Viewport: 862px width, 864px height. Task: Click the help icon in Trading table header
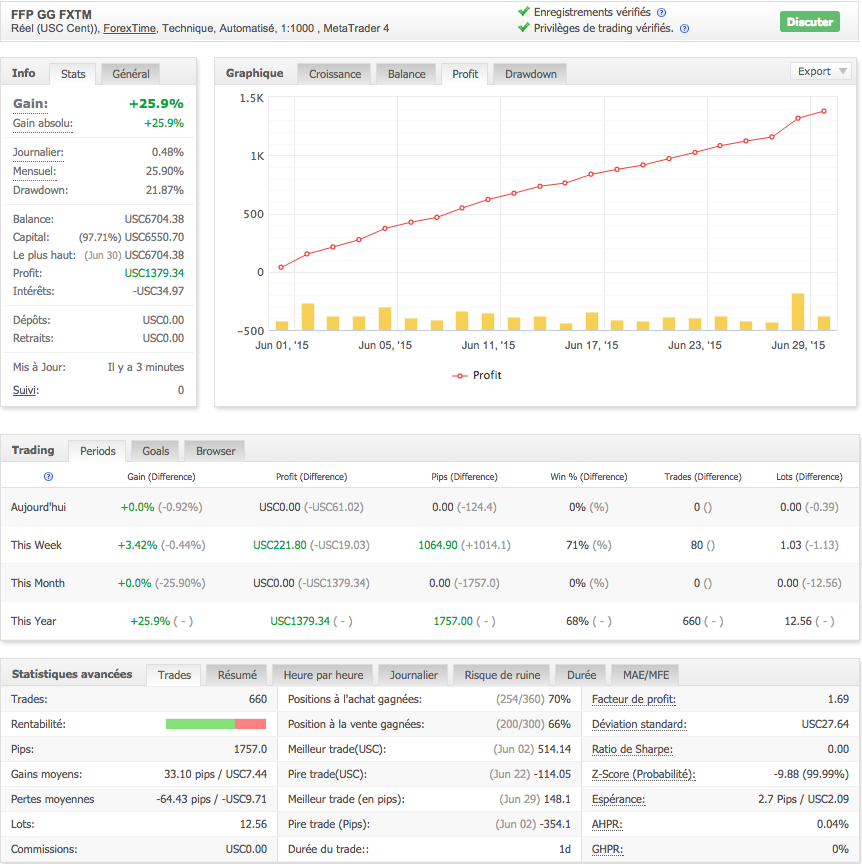(x=48, y=477)
